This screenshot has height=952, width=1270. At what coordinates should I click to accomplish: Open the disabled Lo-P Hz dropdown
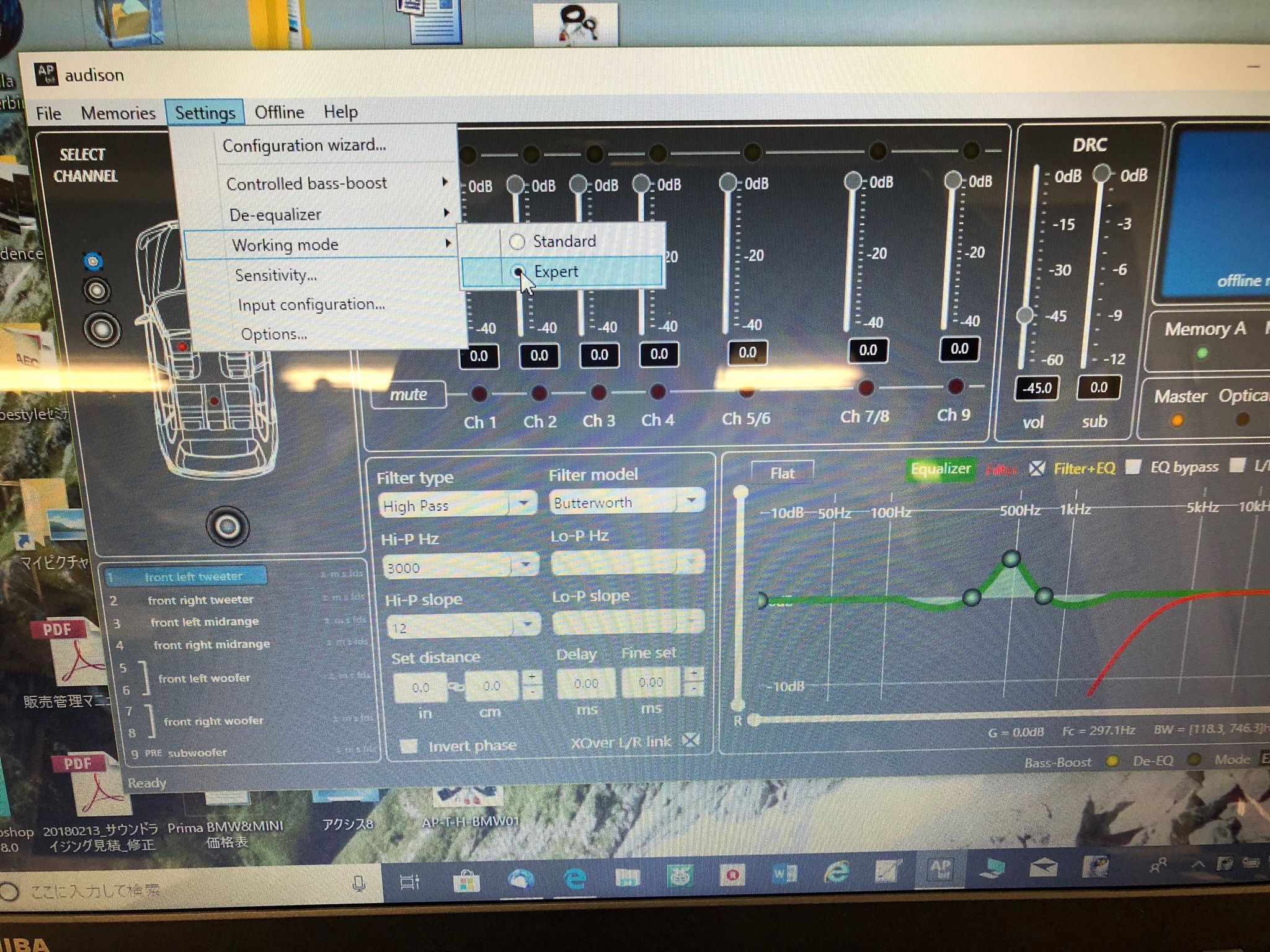coord(628,562)
